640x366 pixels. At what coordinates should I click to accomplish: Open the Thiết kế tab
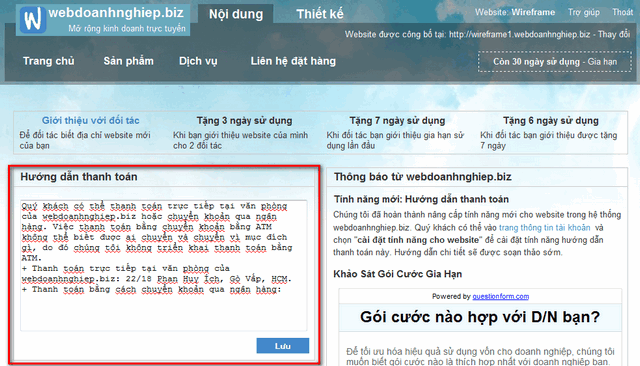320,14
